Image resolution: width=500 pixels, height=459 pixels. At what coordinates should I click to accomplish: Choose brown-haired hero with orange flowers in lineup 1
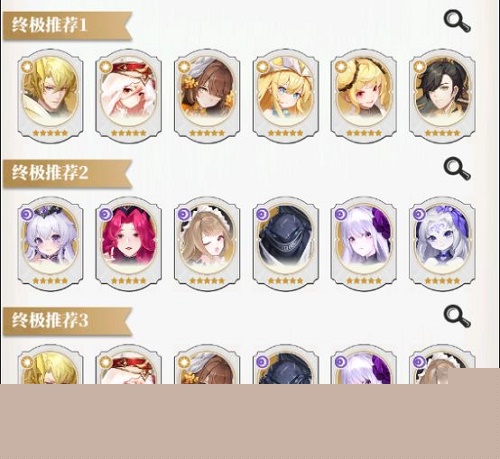click(207, 96)
